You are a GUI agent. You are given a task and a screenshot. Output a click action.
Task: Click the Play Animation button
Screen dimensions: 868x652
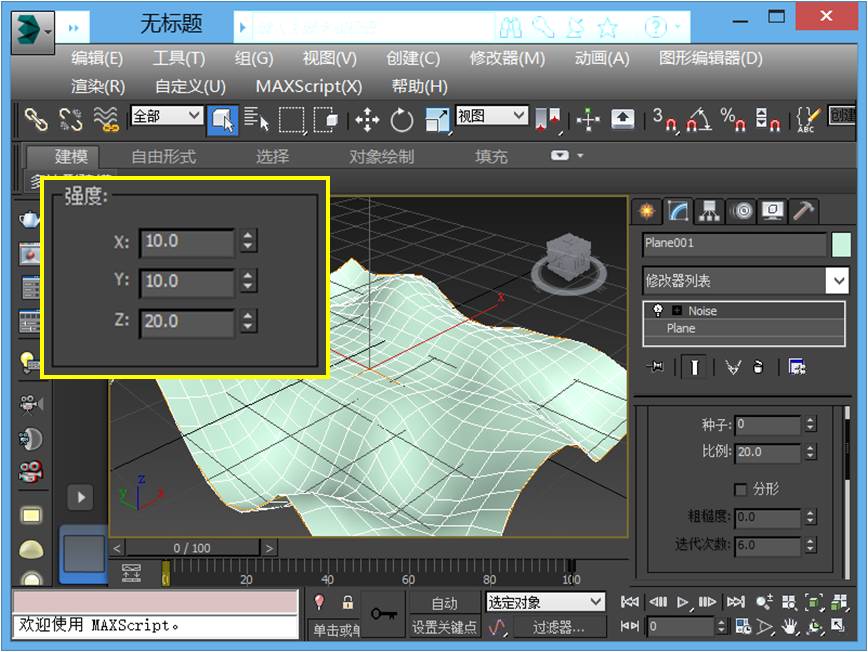683,601
